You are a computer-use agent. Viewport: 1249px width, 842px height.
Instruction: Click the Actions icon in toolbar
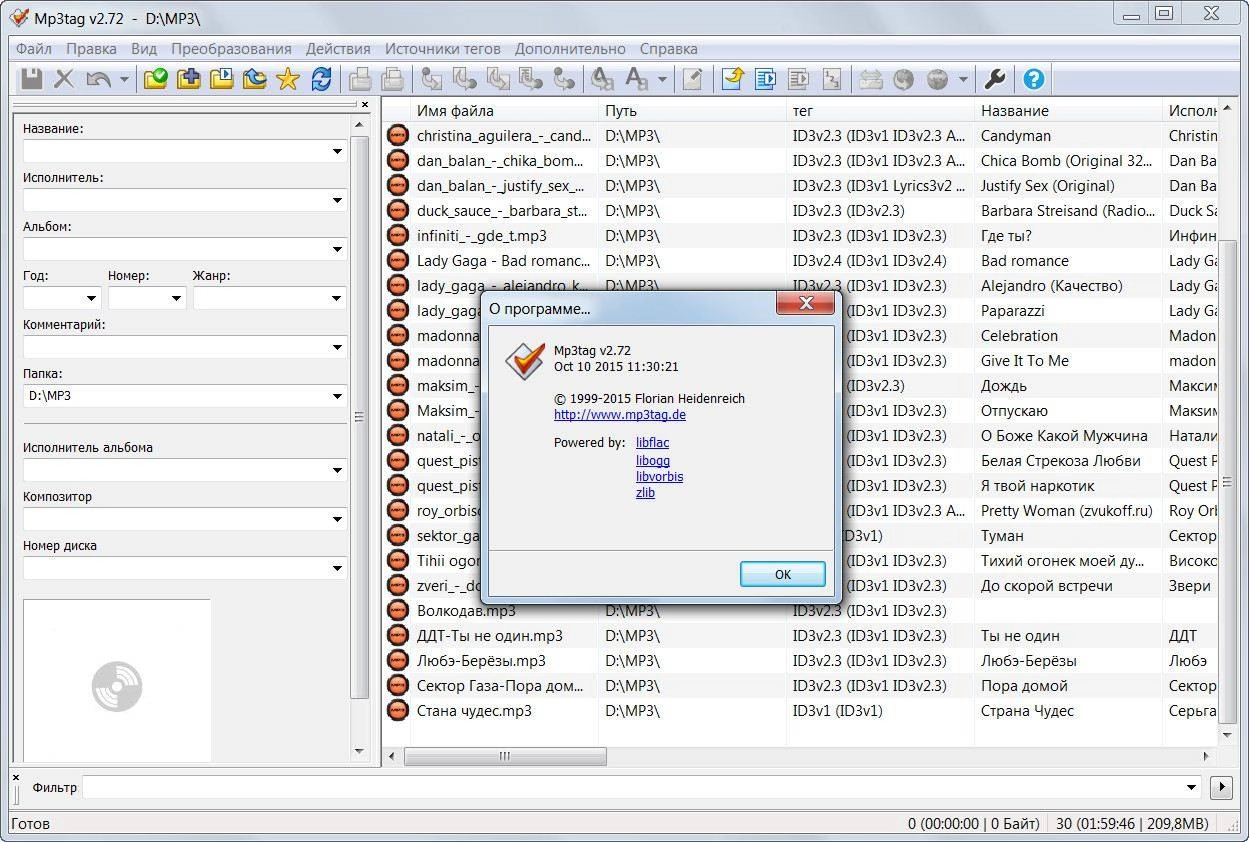click(603, 79)
